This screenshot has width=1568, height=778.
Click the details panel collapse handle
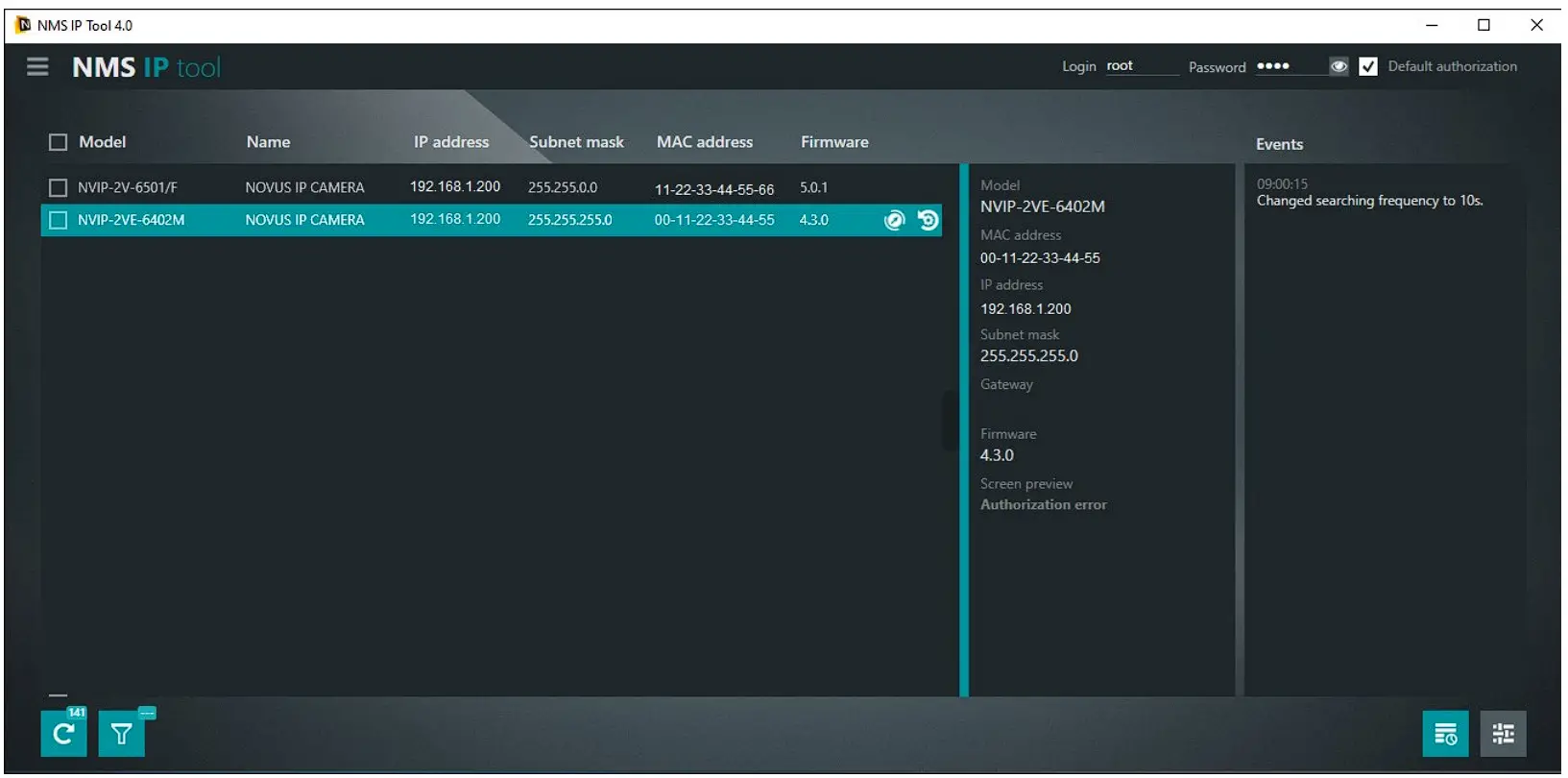coord(950,421)
